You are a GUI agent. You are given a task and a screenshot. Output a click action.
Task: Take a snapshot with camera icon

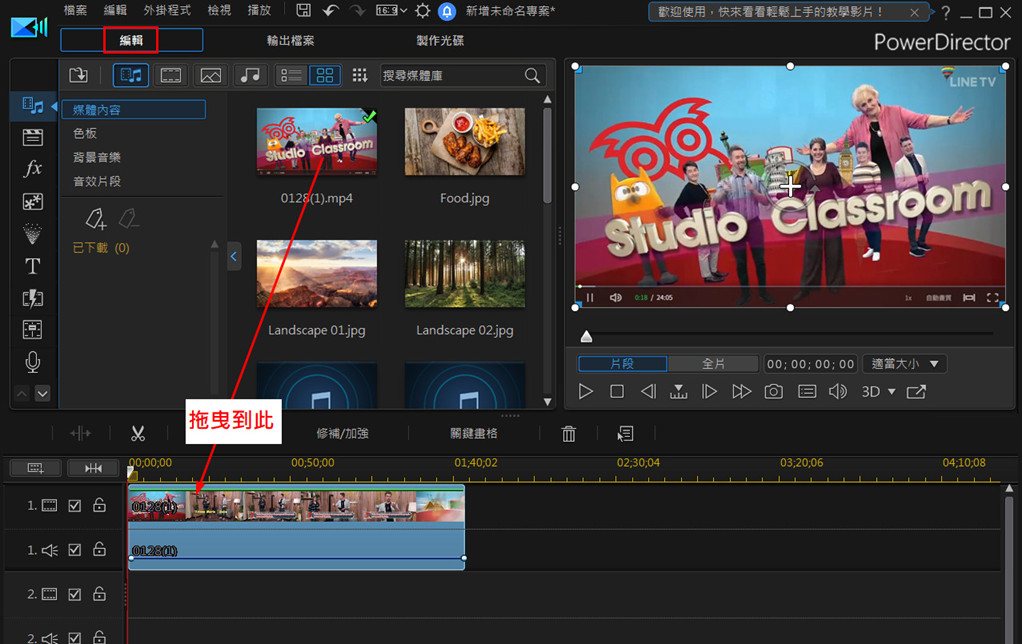773,392
